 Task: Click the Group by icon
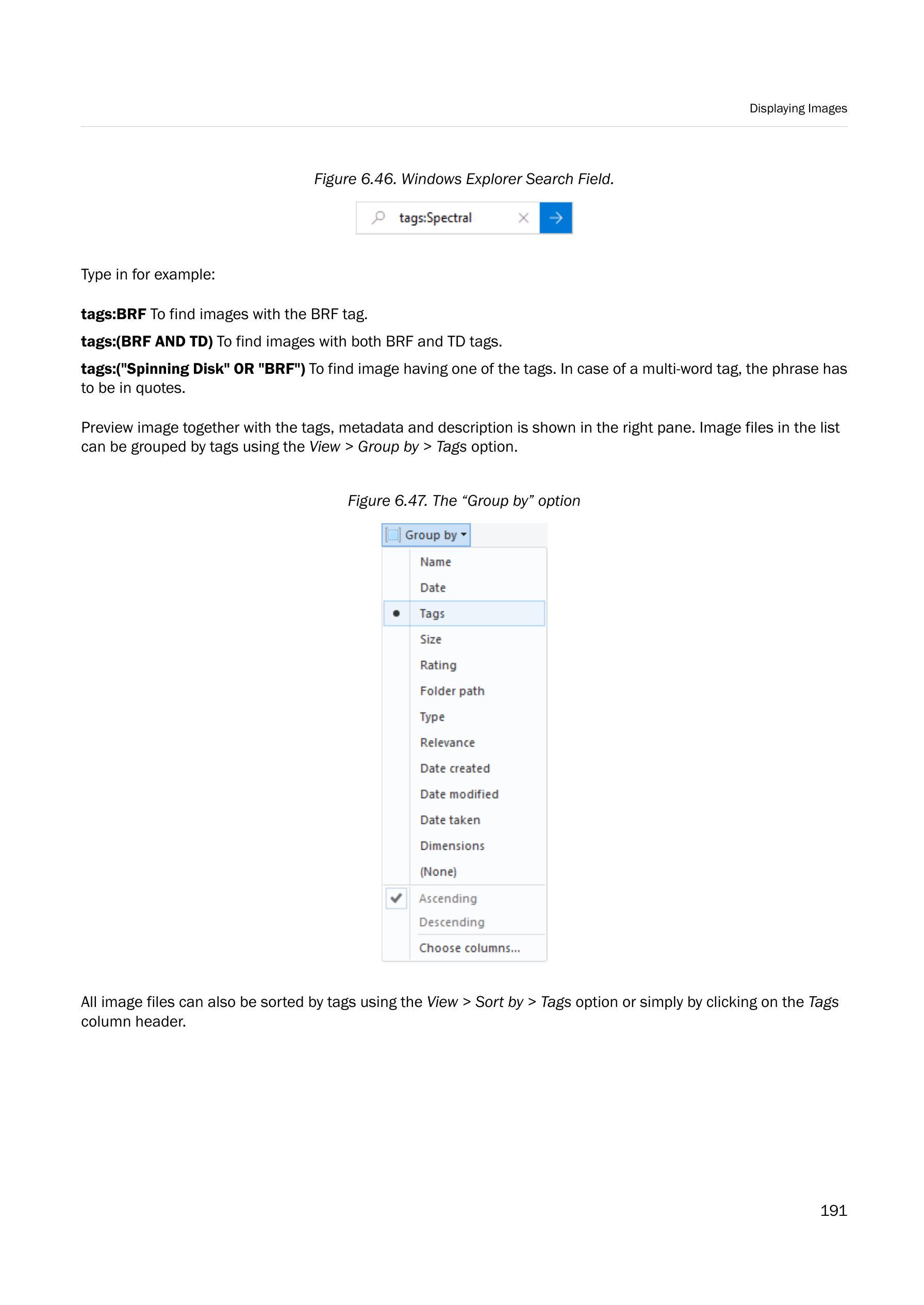click(393, 535)
